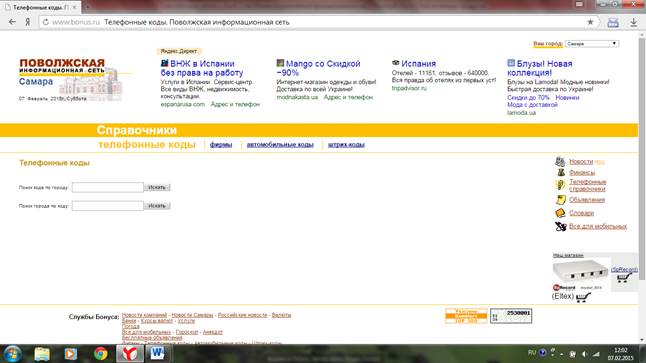646x363 pixels.
Task: Click the Наш магазин link
Action: pos(568,255)
